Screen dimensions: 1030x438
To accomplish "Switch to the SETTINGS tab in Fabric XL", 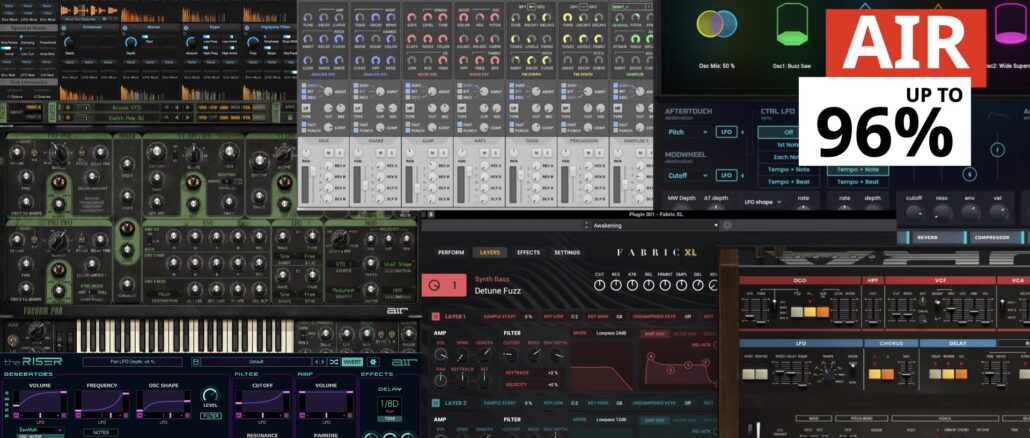I will coord(567,252).
